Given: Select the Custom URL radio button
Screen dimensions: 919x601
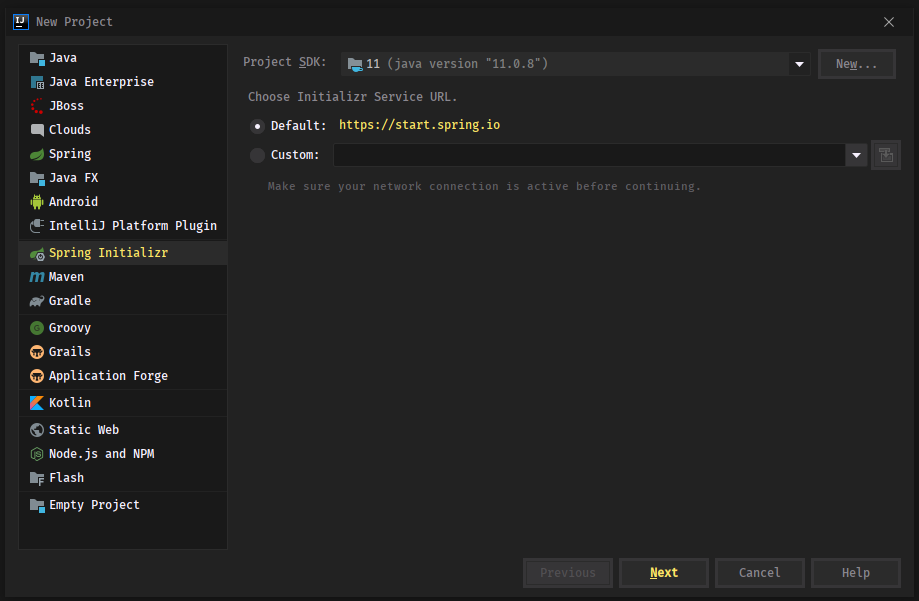Looking at the screenshot, I should pyautogui.click(x=257, y=155).
